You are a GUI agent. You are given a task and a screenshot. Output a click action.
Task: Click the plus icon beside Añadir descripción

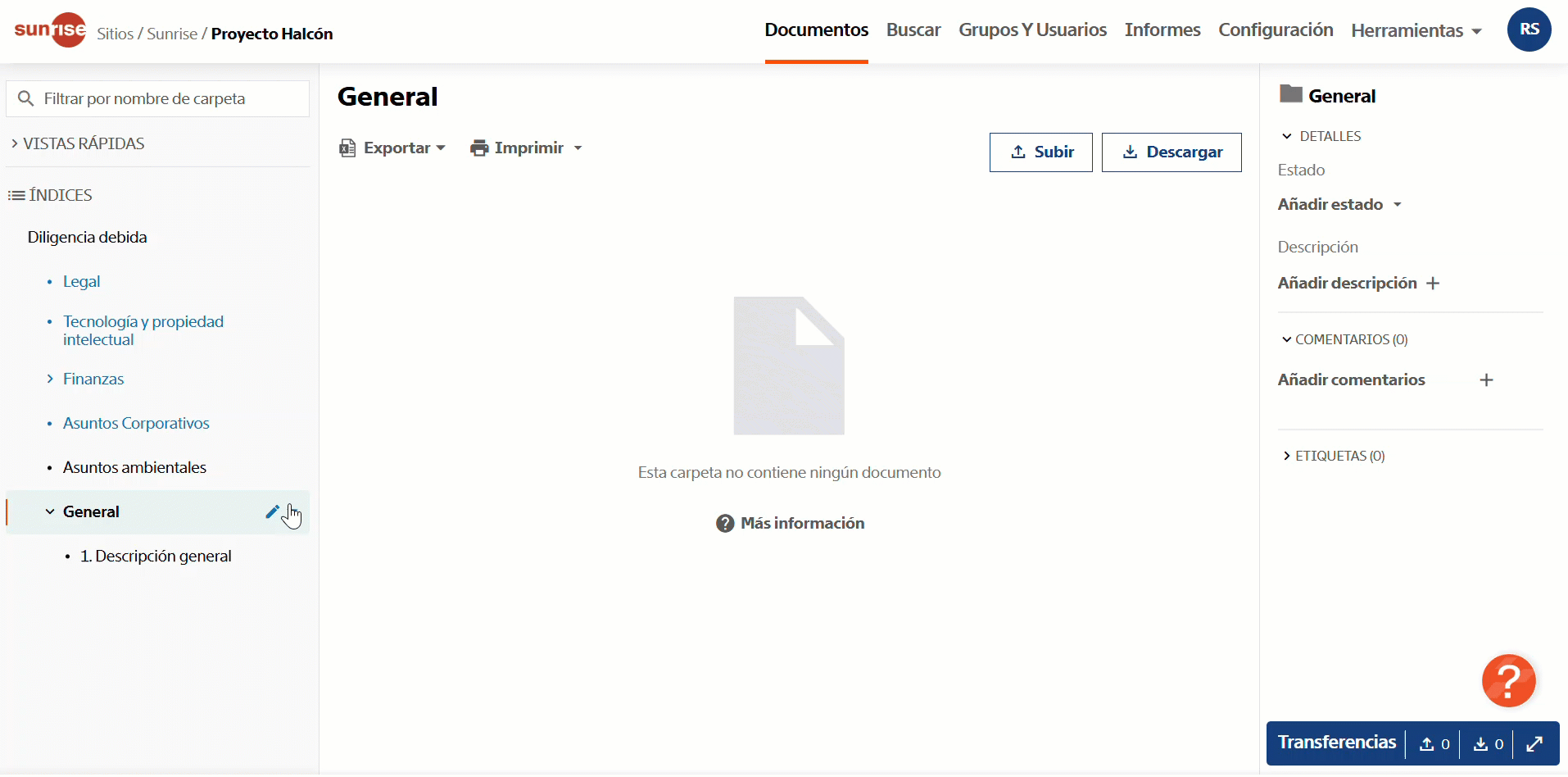pyautogui.click(x=1433, y=284)
